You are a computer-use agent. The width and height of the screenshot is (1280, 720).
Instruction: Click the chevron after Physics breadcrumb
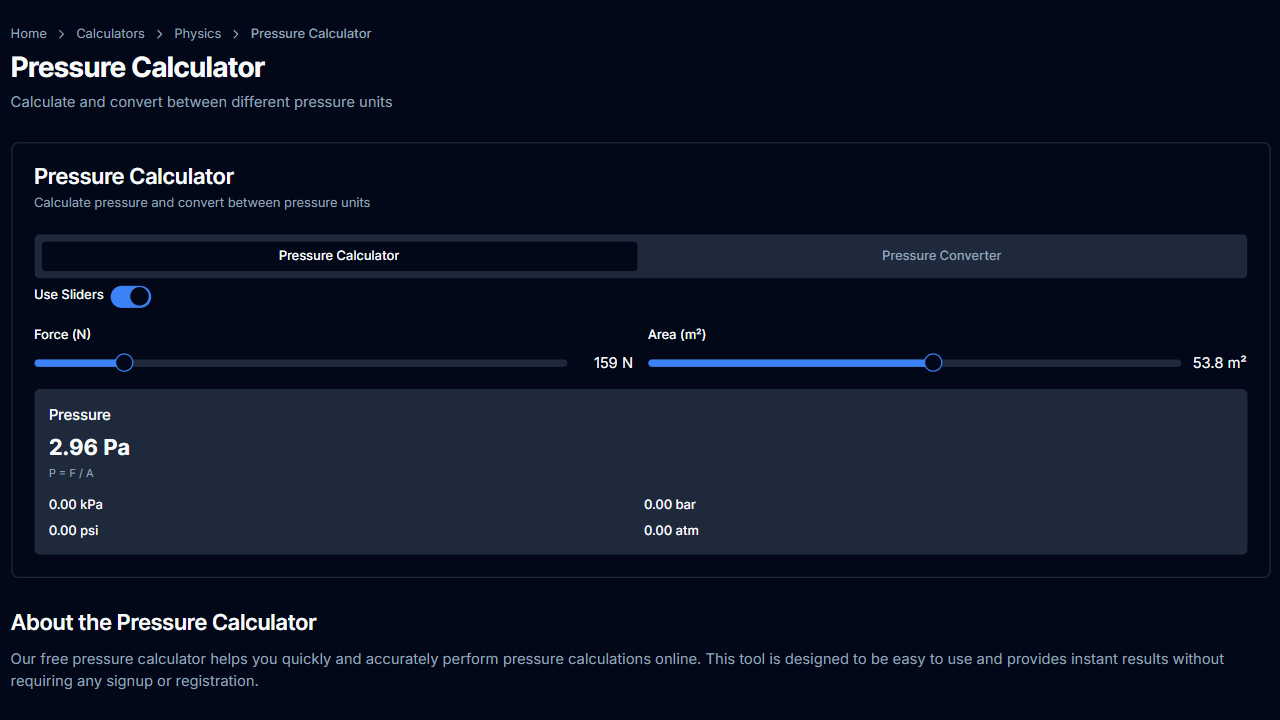click(x=236, y=34)
